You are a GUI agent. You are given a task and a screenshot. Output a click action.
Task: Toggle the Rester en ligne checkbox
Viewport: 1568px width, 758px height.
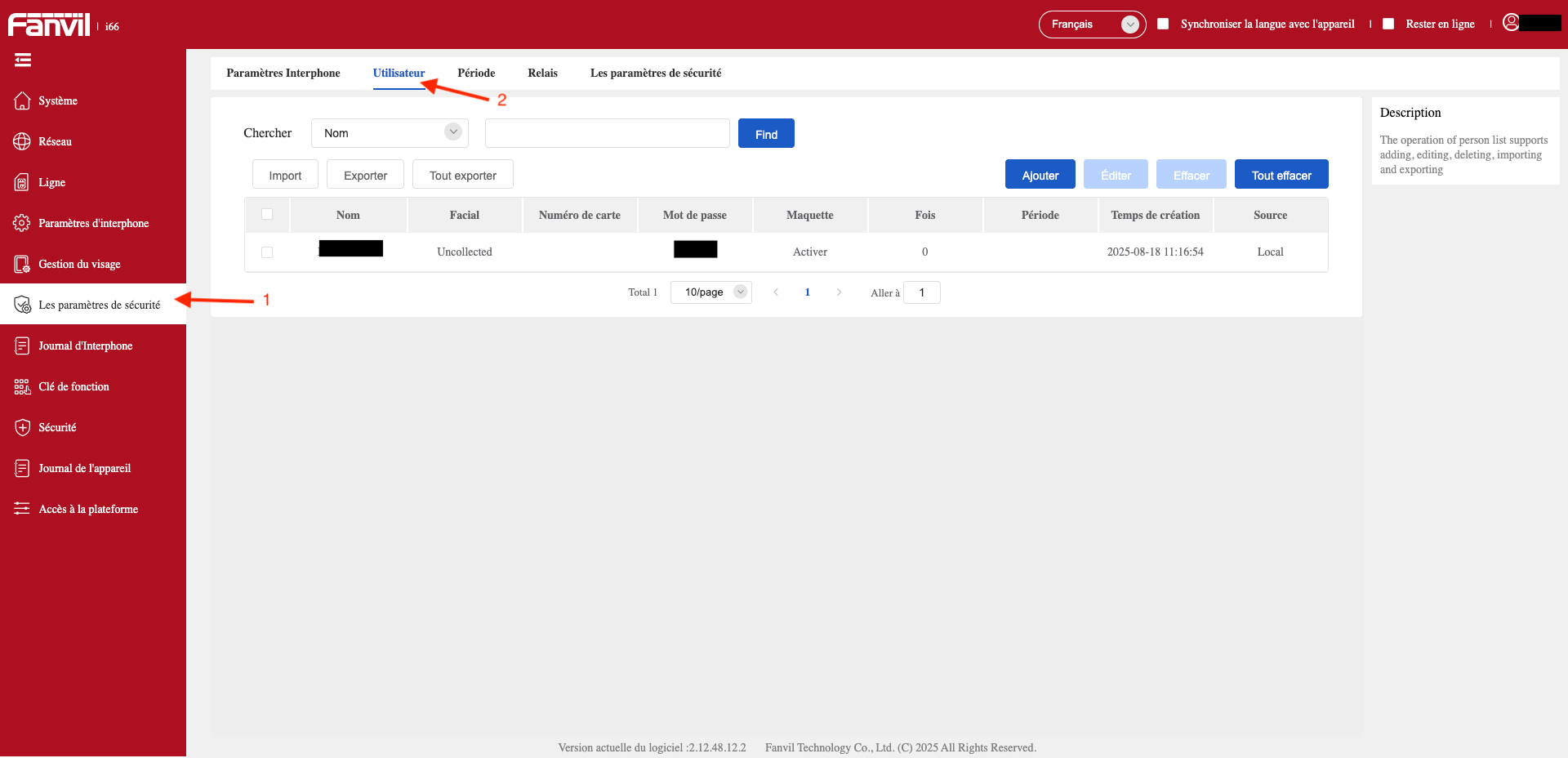click(x=1388, y=24)
